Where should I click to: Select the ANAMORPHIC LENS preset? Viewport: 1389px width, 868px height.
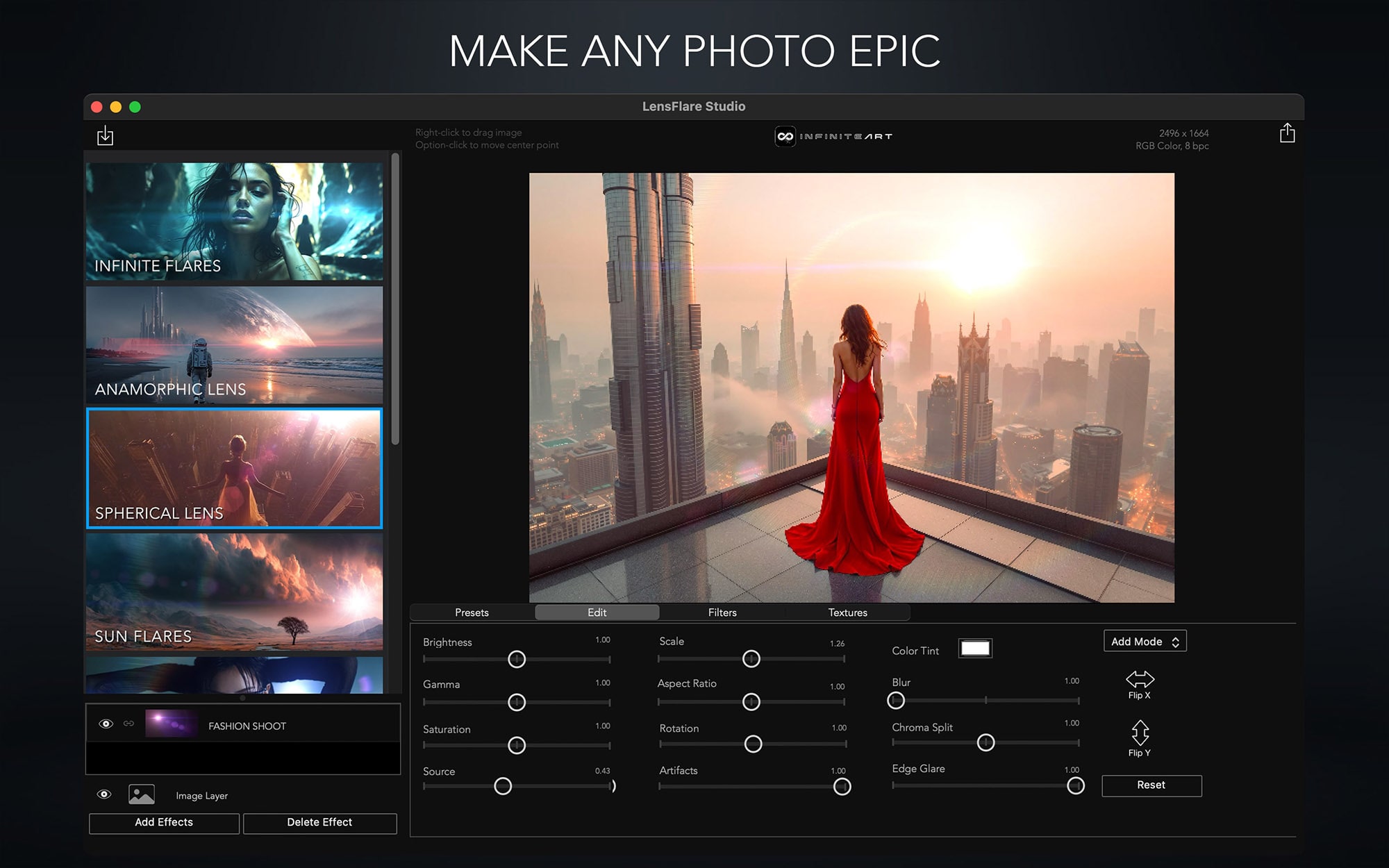[234, 346]
